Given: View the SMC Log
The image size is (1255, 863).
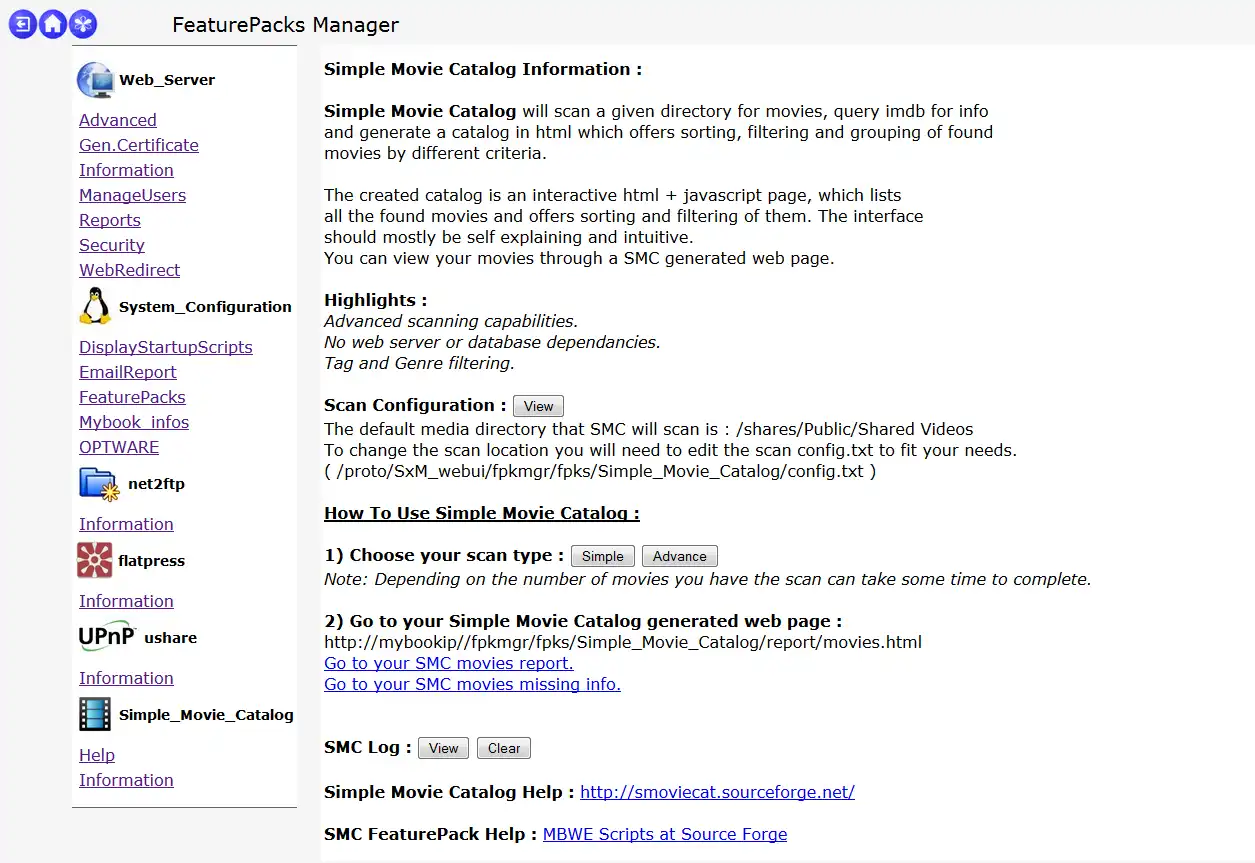Looking at the screenshot, I should click(x=443, y=748).
